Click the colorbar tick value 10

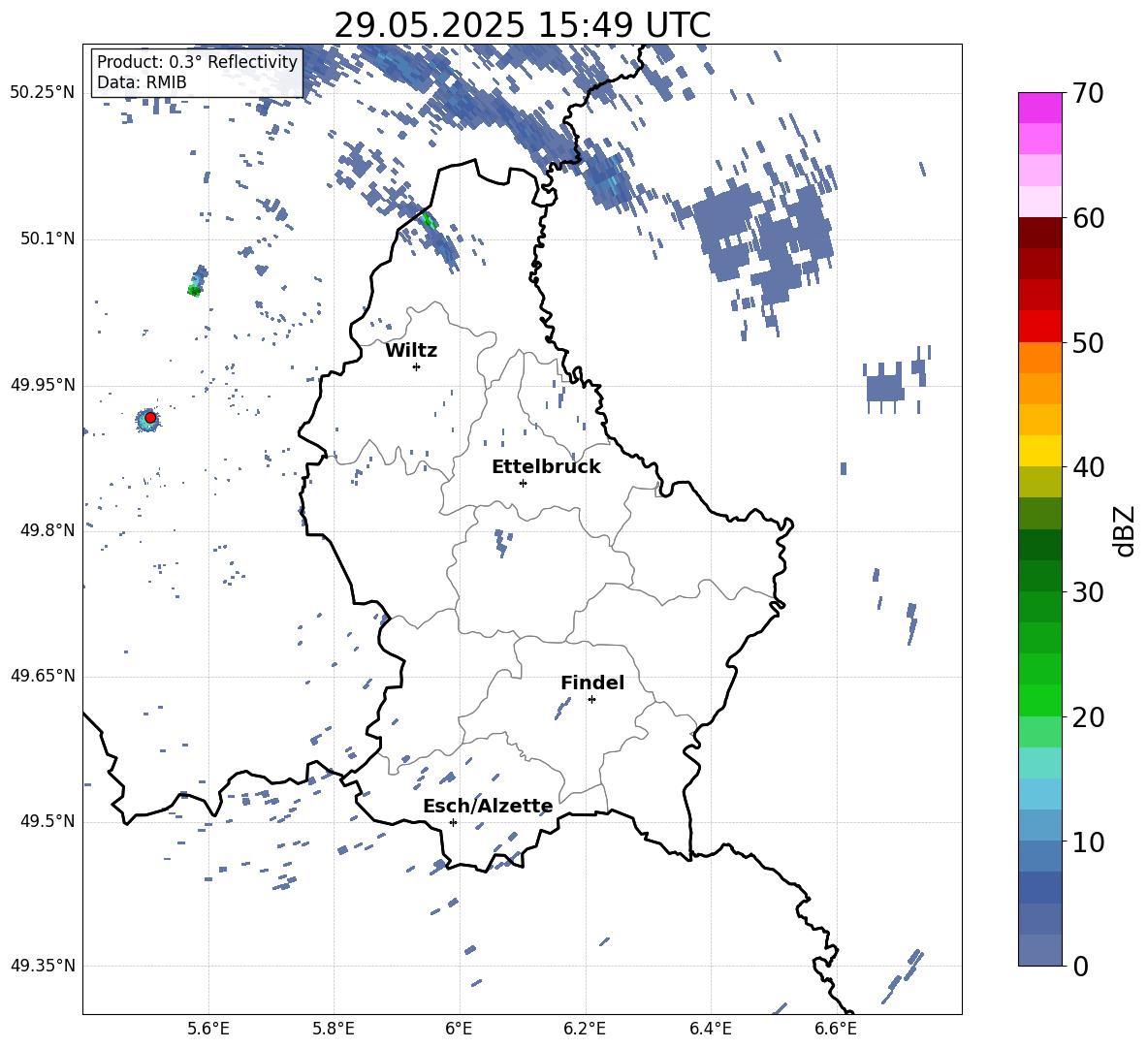1088,842
